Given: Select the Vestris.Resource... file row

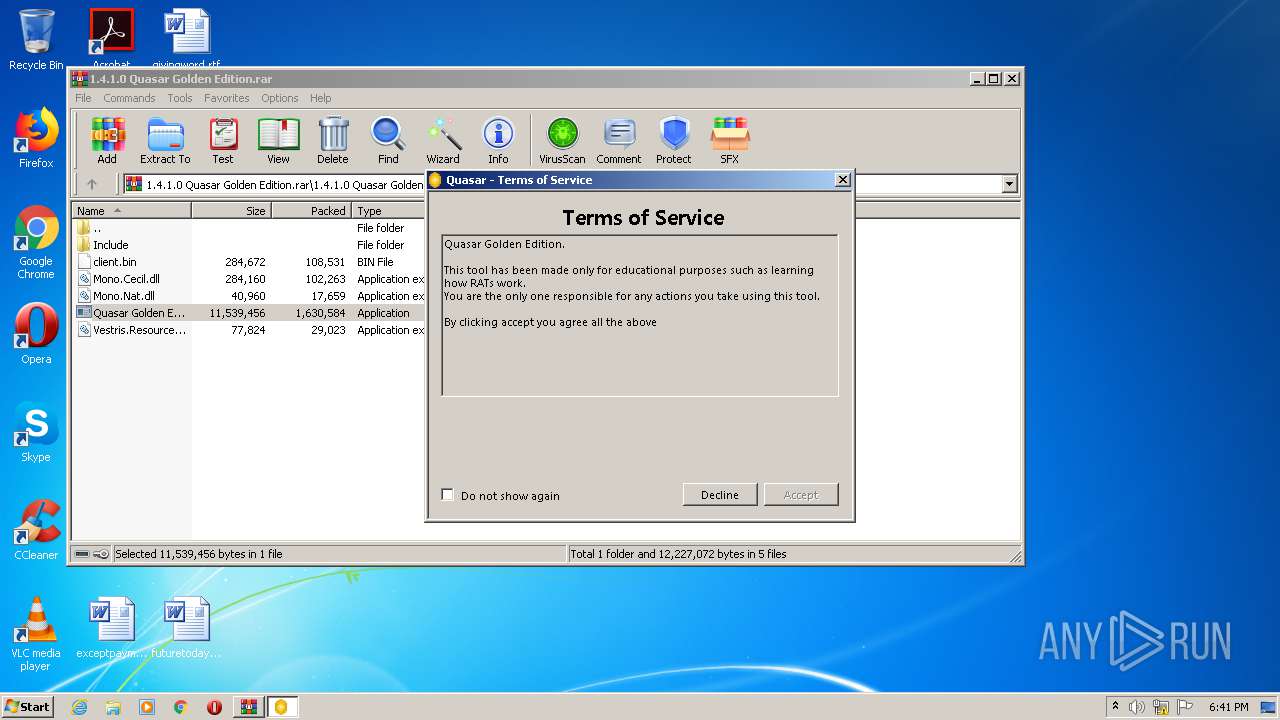Looking at the screenshot, I should 248,330.
